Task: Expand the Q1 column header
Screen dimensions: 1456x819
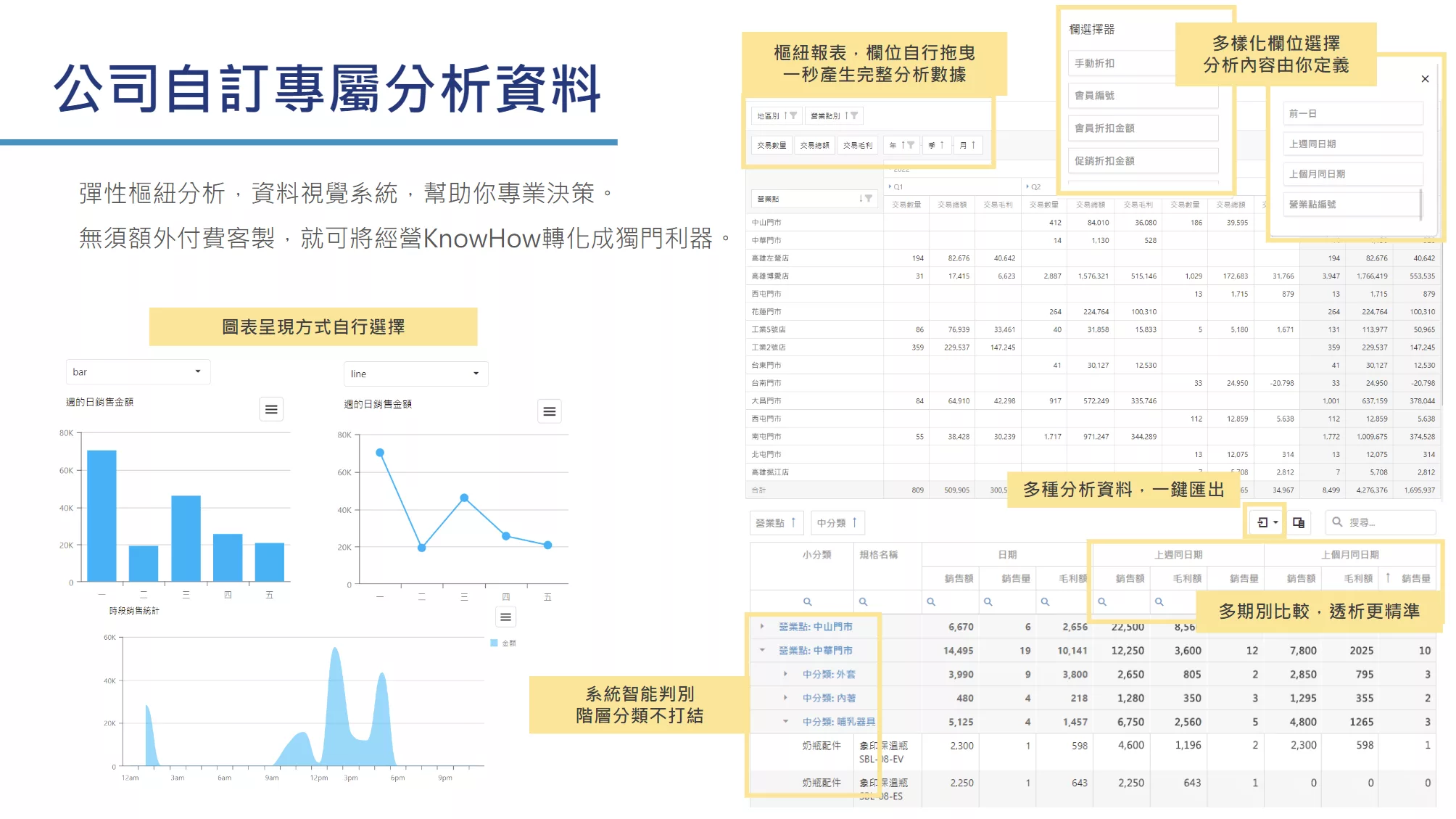Action: 890,187
